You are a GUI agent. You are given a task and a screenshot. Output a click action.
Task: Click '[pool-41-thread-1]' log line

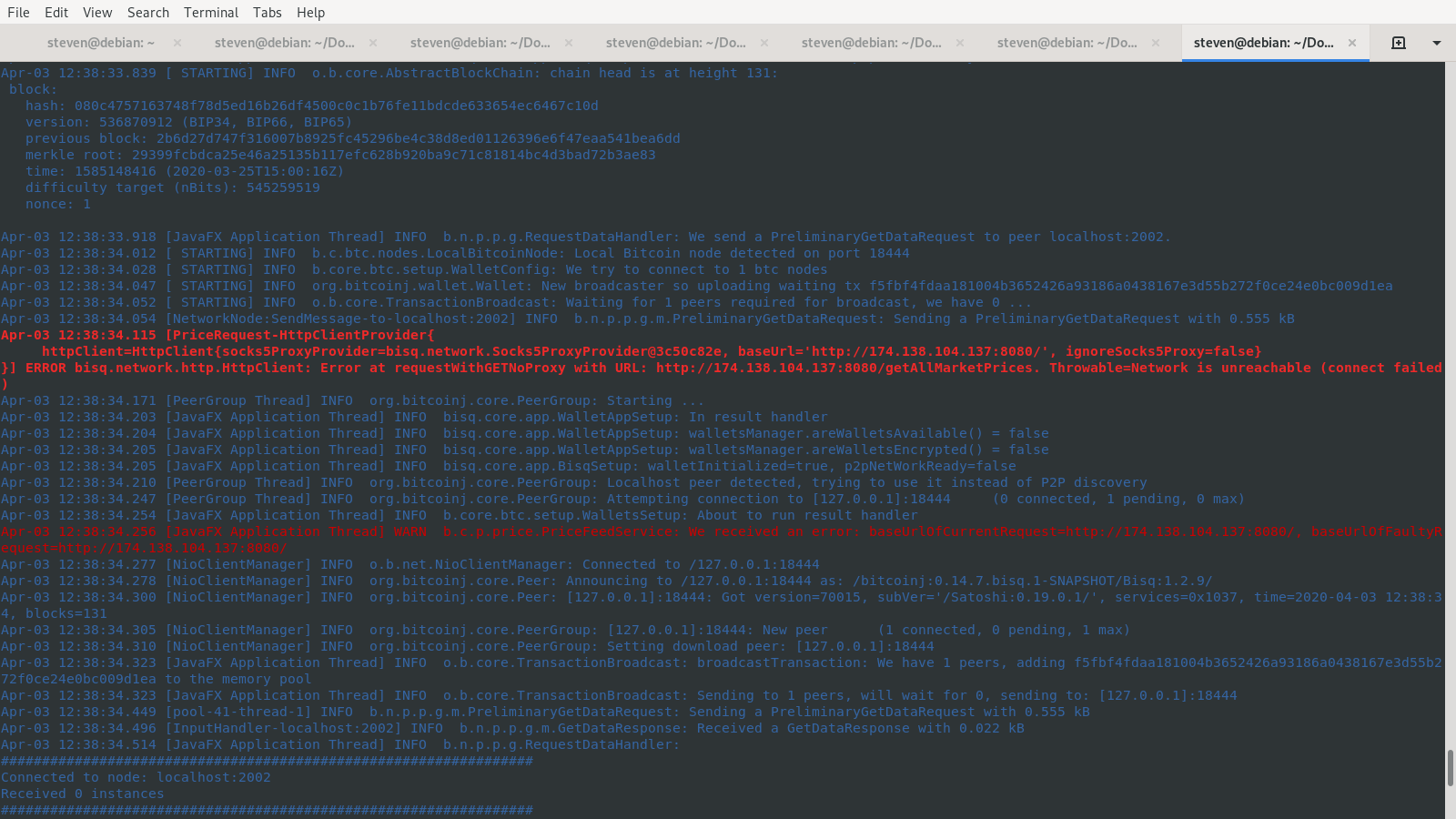coord(545,712)
